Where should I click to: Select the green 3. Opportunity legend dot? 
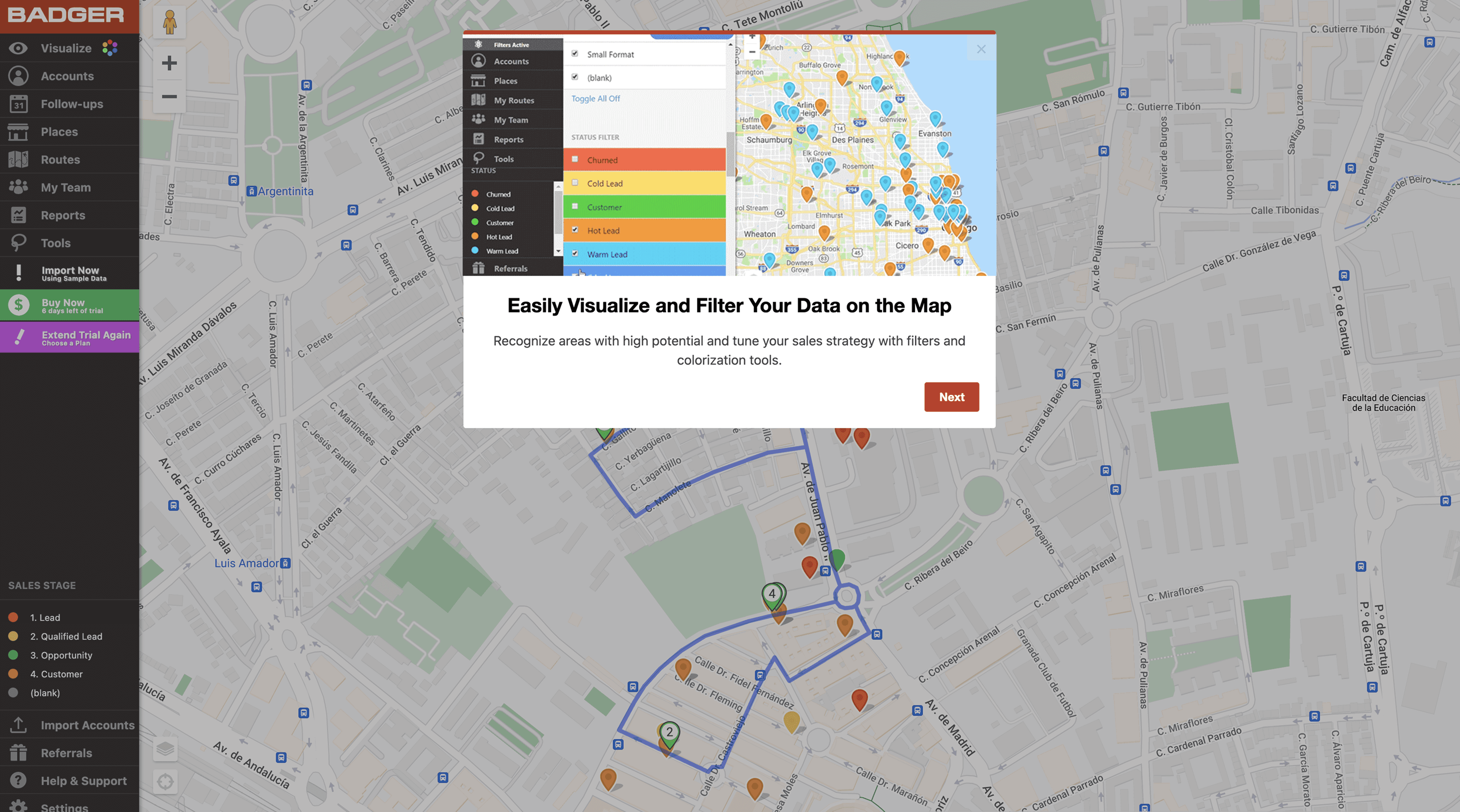point(14,655)
